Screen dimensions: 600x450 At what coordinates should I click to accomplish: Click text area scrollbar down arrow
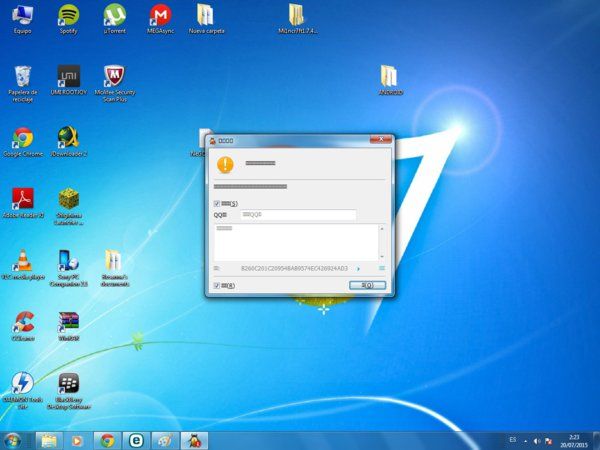[382, 257]
